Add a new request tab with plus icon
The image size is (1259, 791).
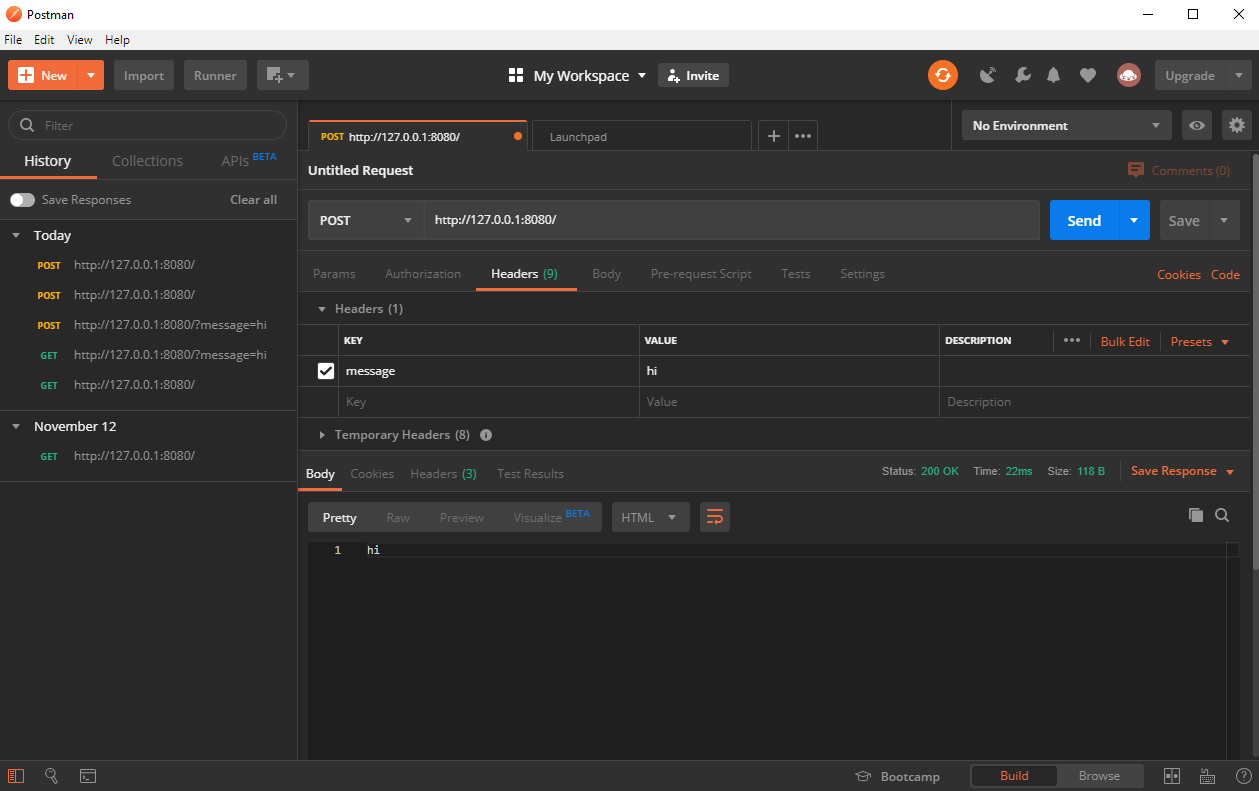click(773, 136)
